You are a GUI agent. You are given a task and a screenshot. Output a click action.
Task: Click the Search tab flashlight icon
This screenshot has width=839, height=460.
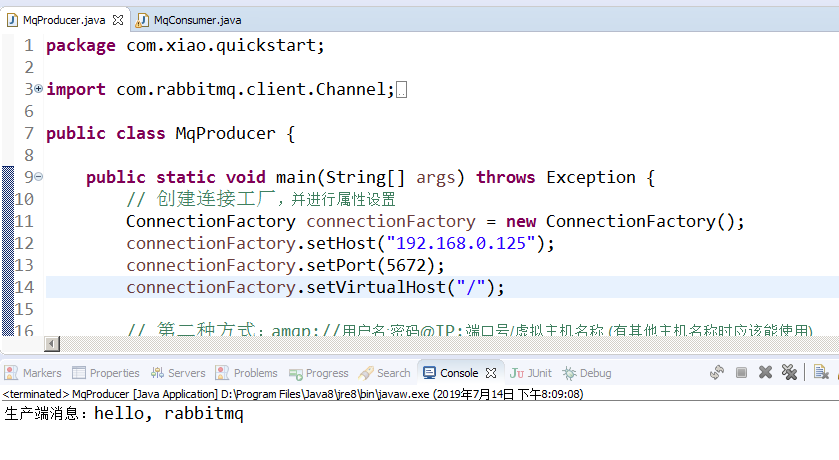click(366, 373)
